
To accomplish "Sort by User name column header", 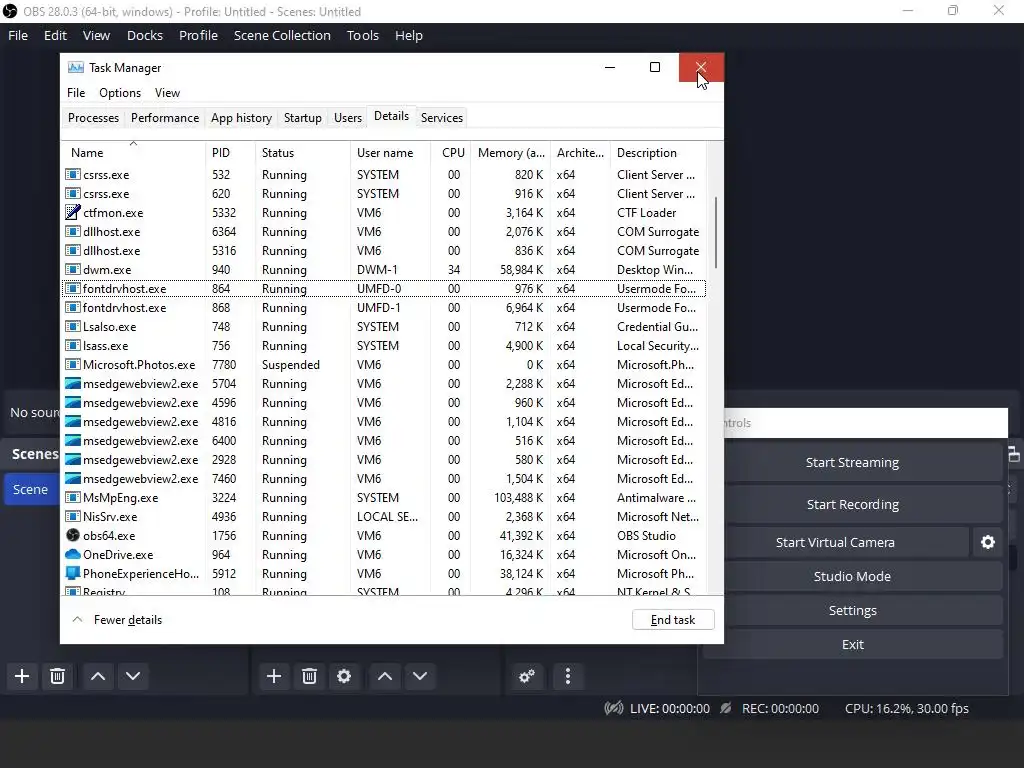I will click(x=391, y=152).
